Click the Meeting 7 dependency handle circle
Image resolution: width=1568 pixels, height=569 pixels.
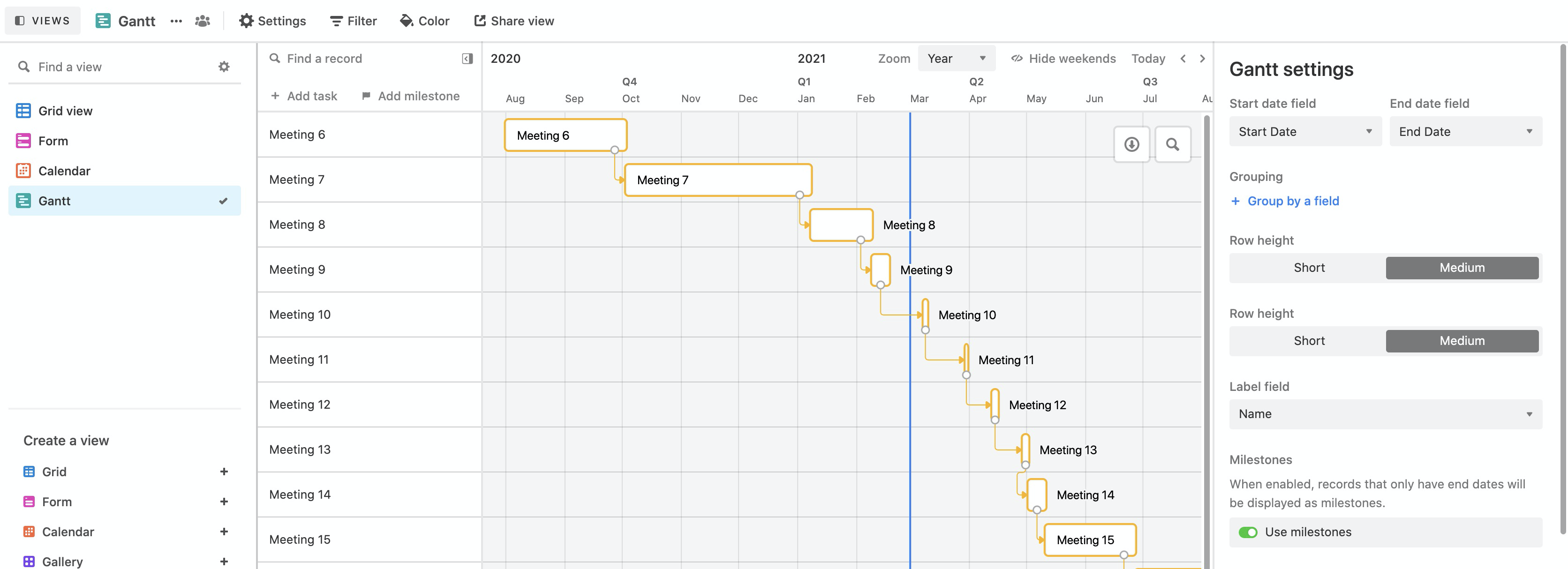800,195
